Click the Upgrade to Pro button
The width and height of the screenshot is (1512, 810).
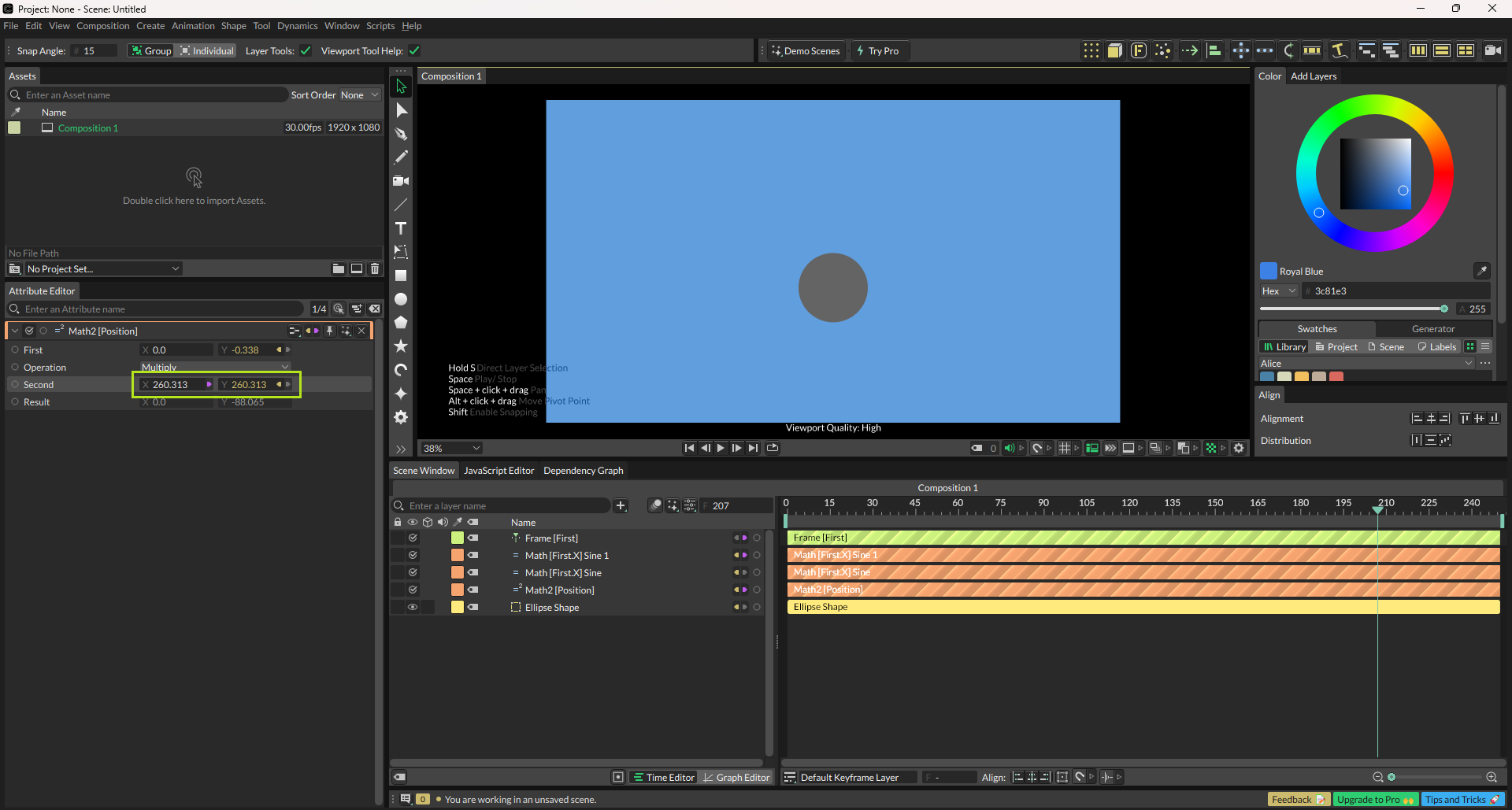pos(1374,799)
